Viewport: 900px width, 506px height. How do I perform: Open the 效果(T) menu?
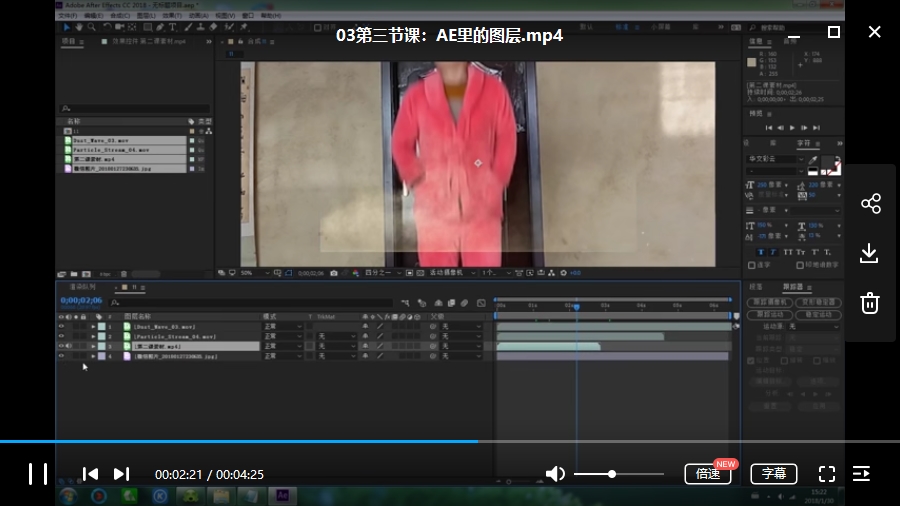click(172, 15)
